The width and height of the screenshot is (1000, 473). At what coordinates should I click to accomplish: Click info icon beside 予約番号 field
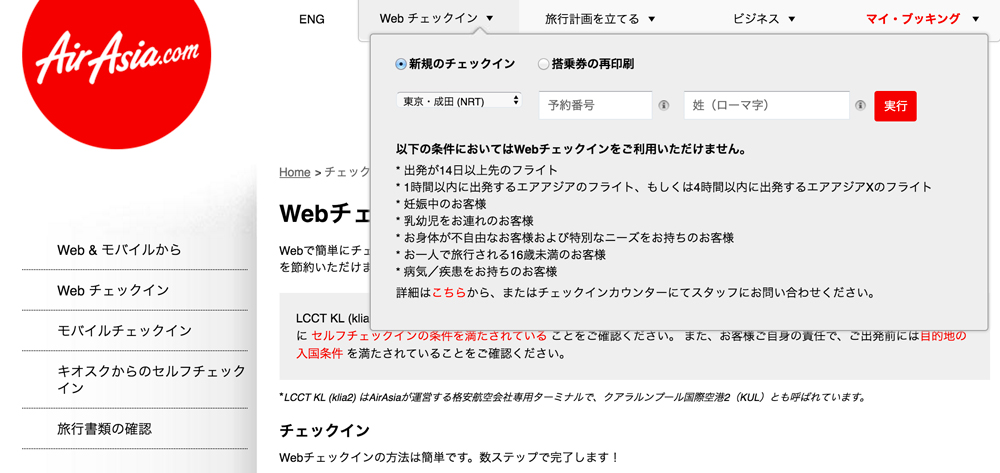tap(664, 106)
